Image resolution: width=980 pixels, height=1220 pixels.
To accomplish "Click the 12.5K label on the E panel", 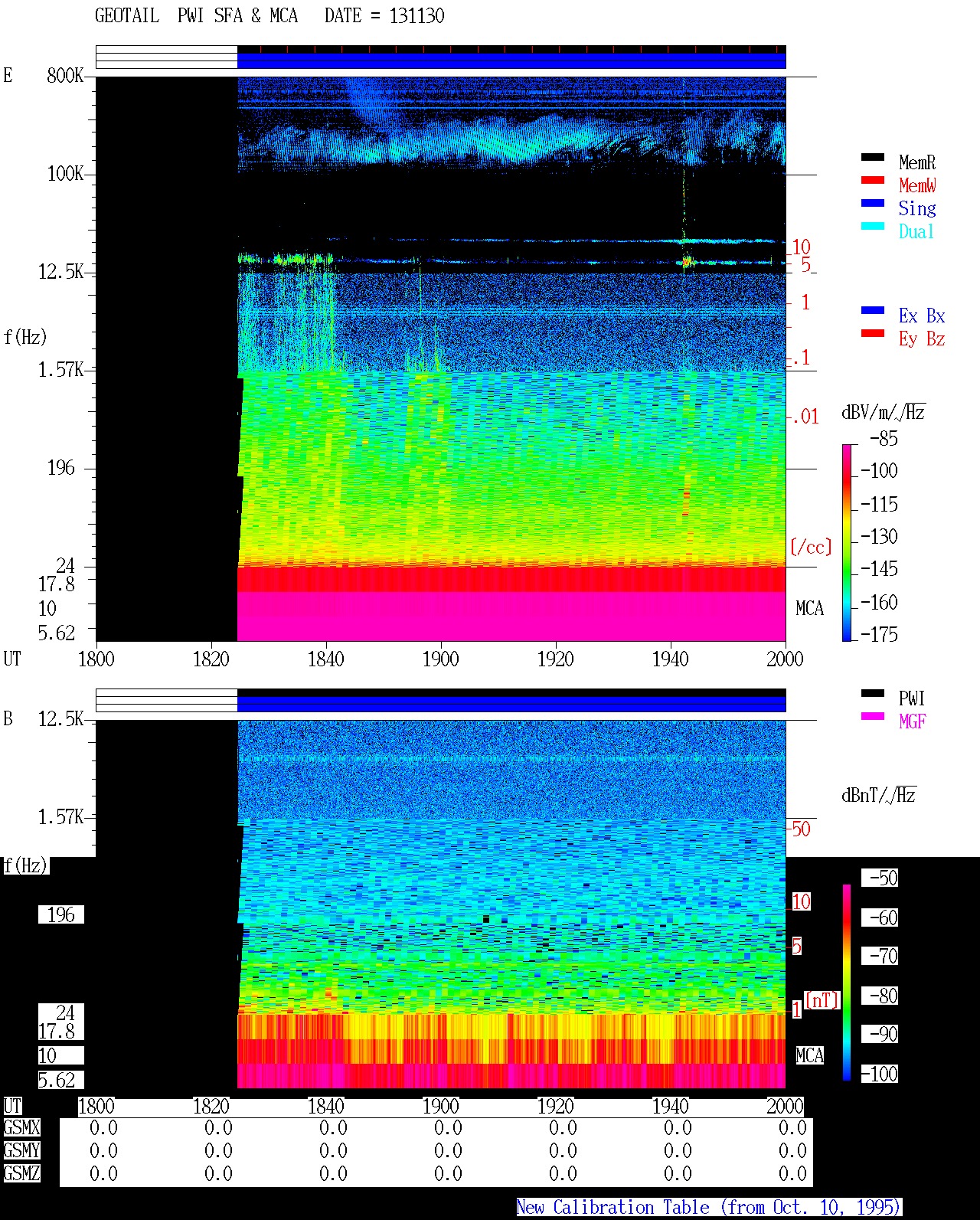I will click(61, 272).
